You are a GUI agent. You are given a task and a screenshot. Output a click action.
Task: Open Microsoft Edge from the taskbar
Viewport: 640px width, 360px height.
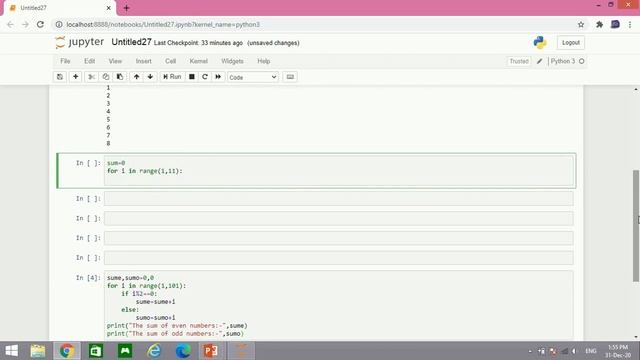pyautogui.click(x=183, y=351)
